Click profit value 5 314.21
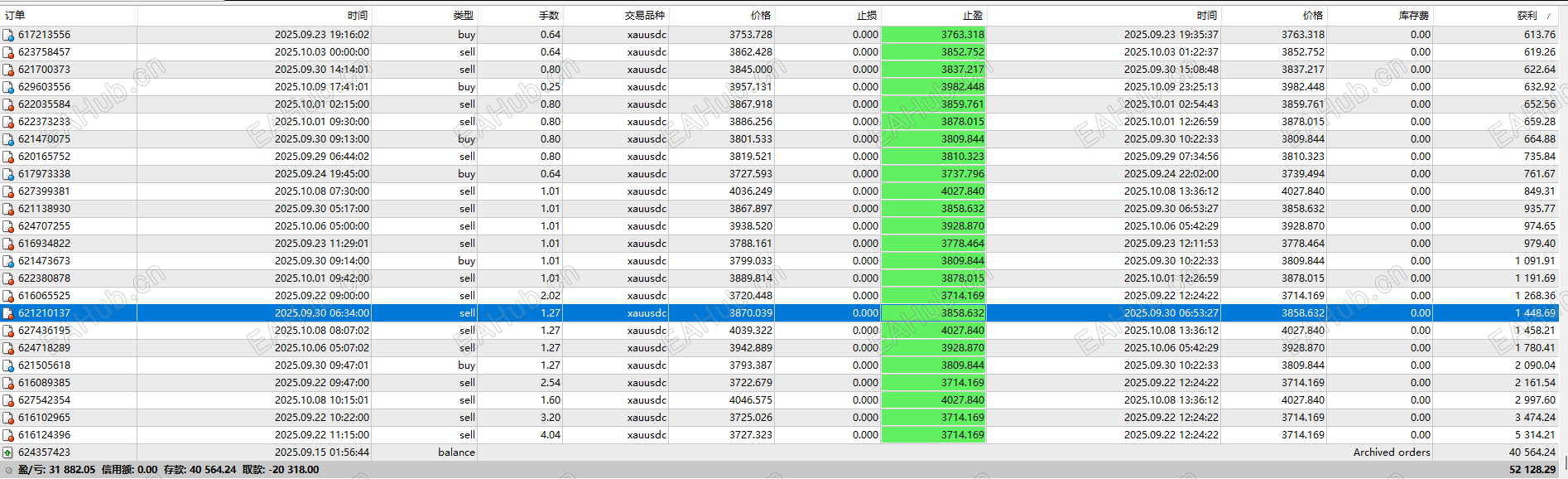Viewport: 1568px width, 479px height. (1536, 435)
